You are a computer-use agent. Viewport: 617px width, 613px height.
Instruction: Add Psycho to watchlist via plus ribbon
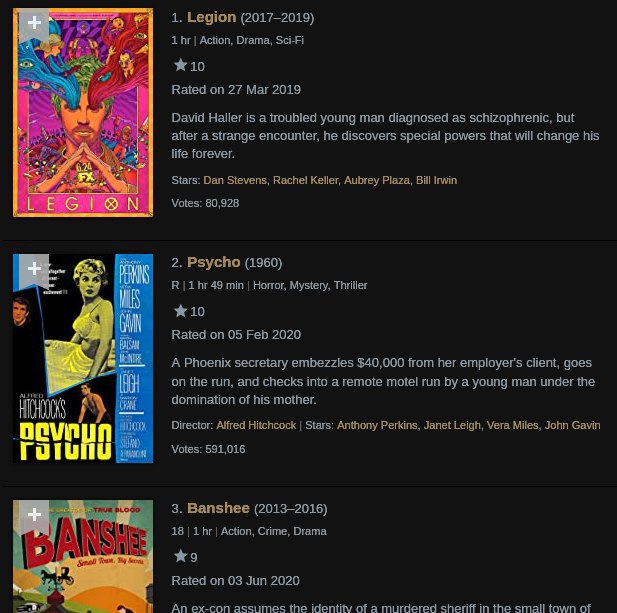[x=34, y=270]
